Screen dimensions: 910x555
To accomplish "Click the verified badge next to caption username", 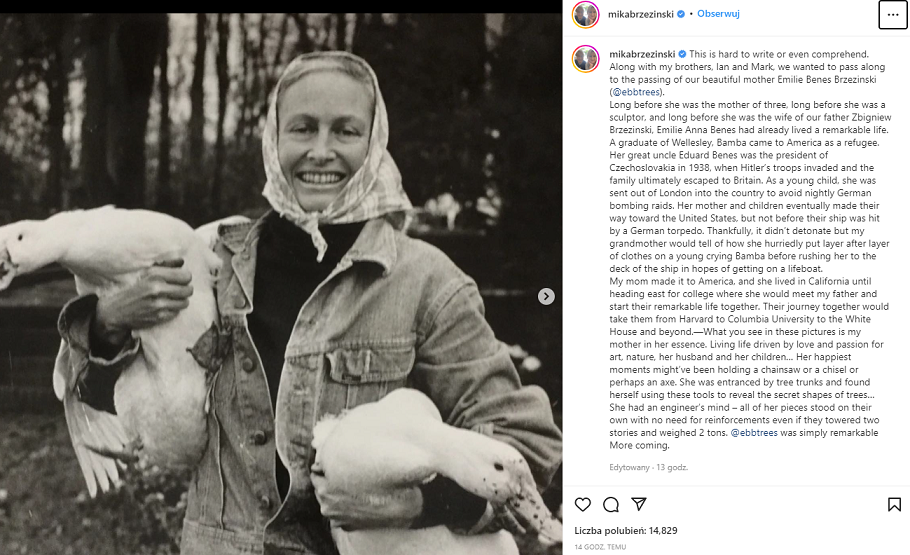I will tap(682, 54).
